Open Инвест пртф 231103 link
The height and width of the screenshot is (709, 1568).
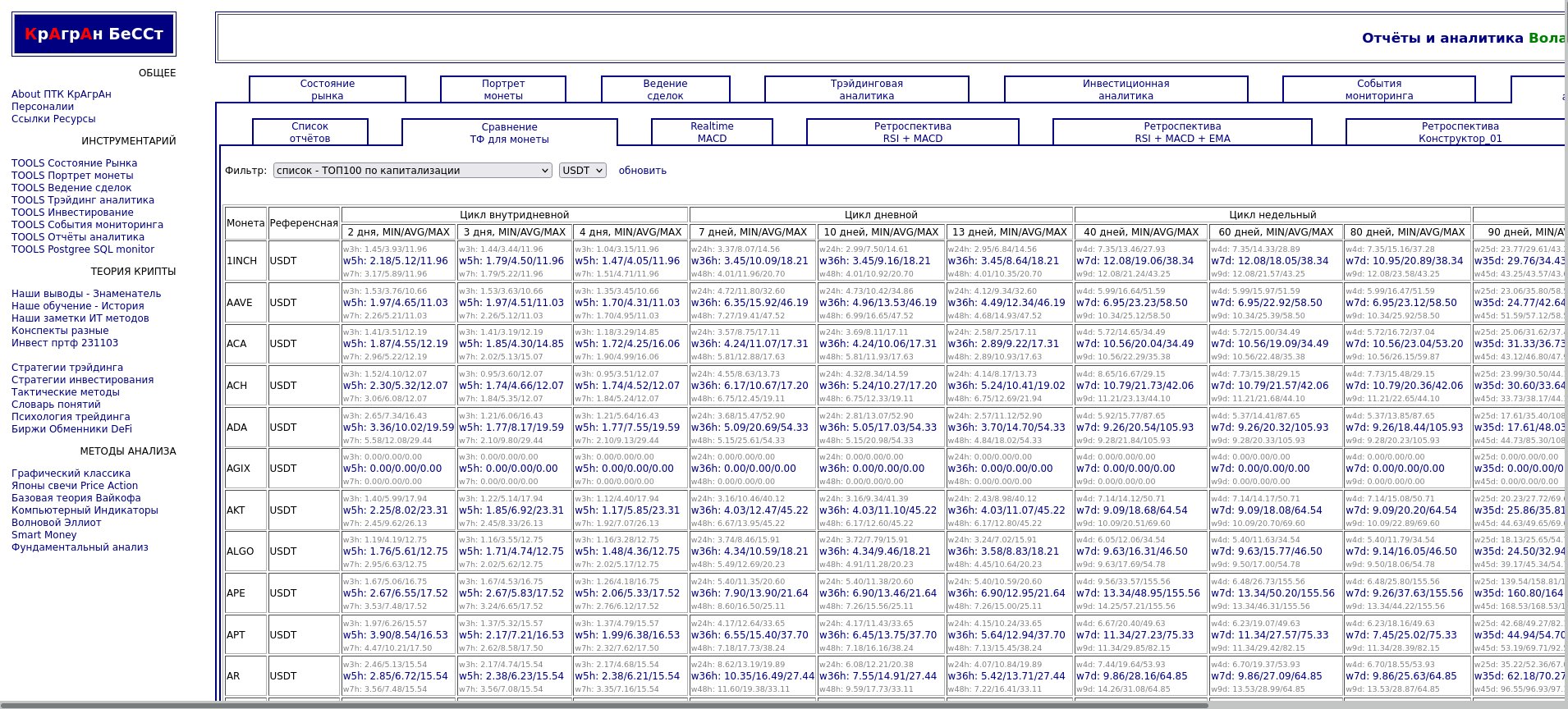pos(65,343)
